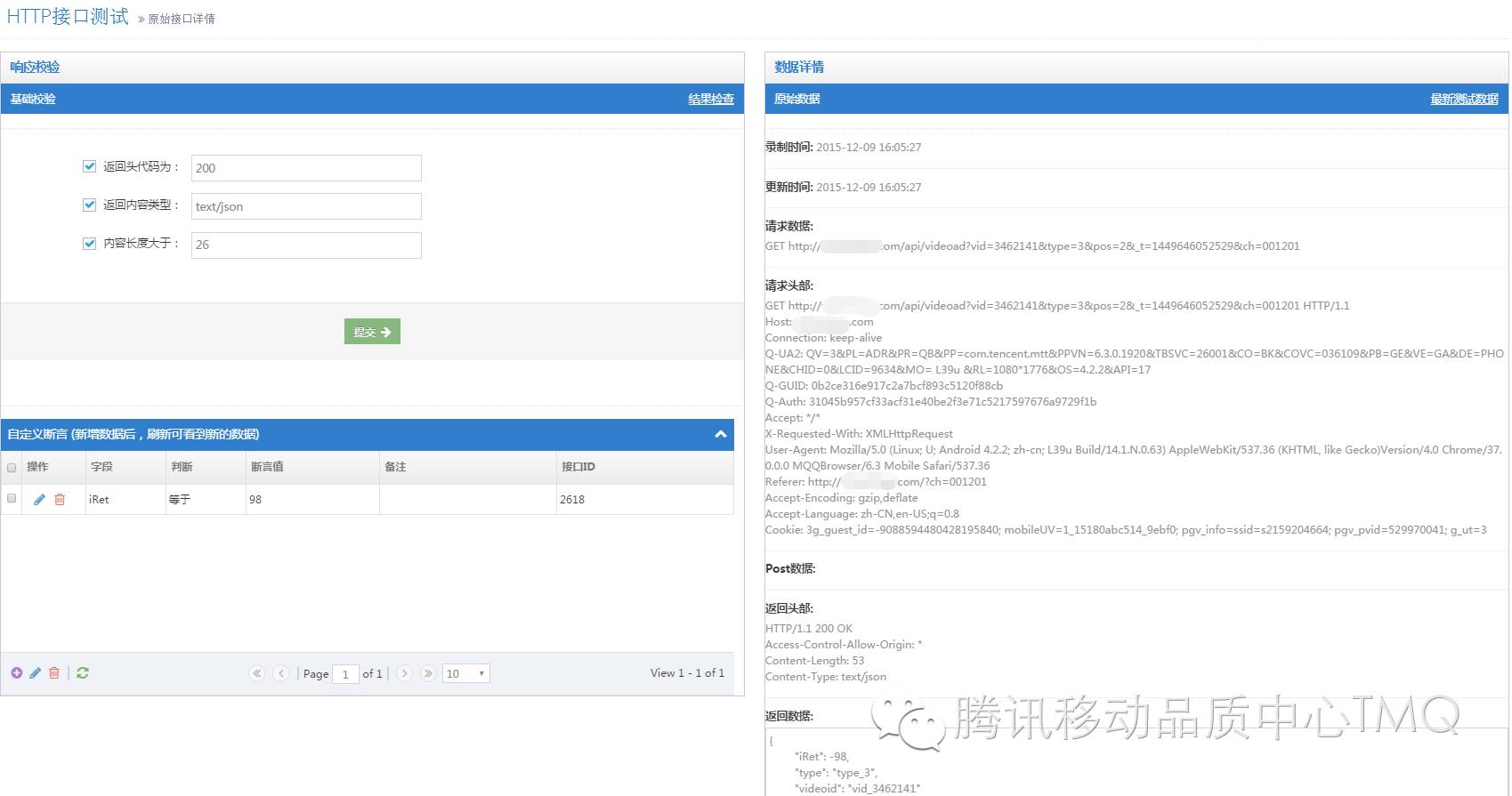
Task: Click the footer trash delete icon
Action: [x=54, y=673]
